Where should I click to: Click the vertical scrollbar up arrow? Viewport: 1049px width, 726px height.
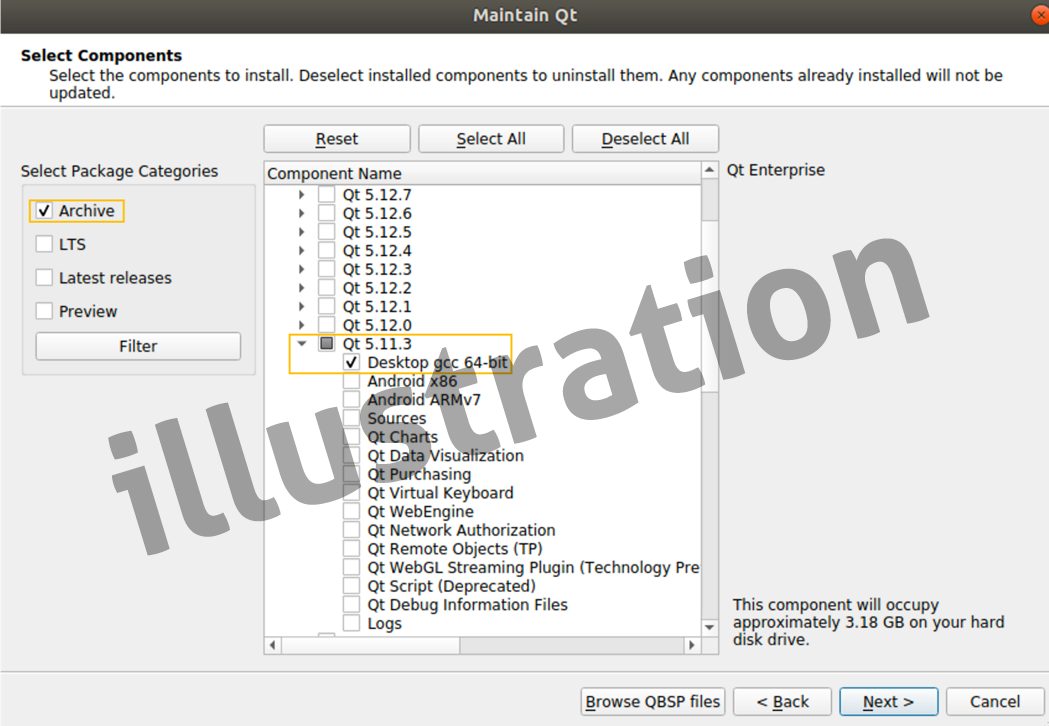click(x=709, y=171)
